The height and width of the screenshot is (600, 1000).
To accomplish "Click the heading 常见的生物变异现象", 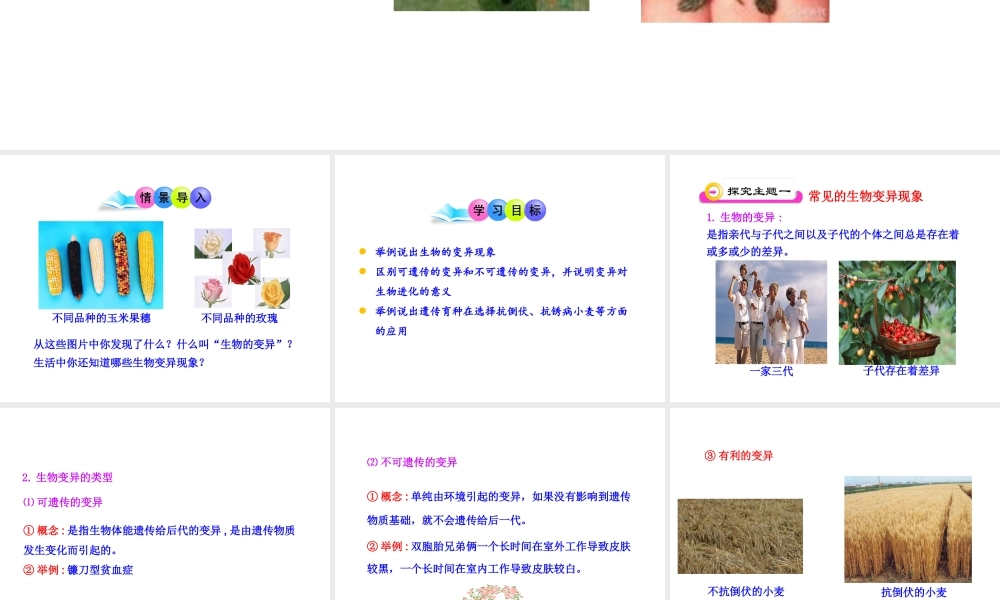I will click(865, 196).
